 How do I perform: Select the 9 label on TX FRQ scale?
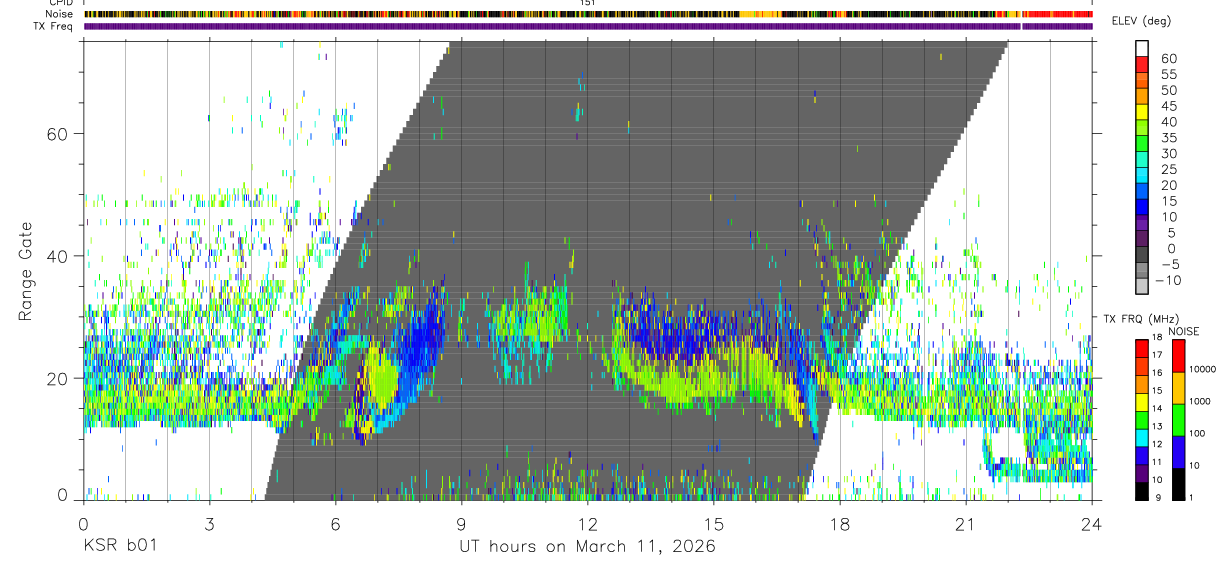click(1159, 498)
